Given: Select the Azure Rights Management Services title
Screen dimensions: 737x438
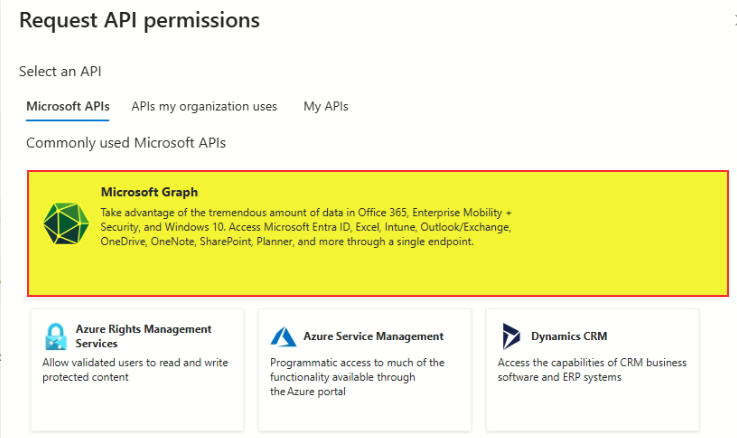Looking at the screenshot, I should coord(143,336).
